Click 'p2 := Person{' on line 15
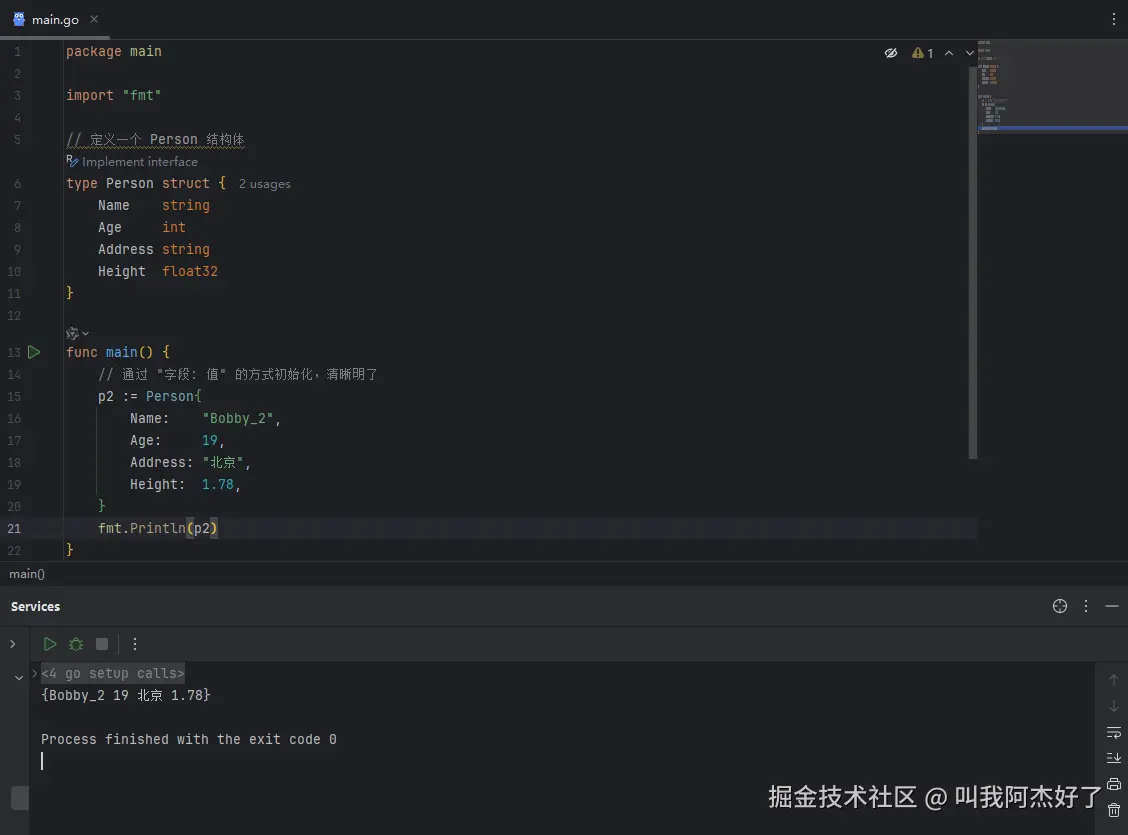This screenshot has height=835, width=1128. [150, 396]
